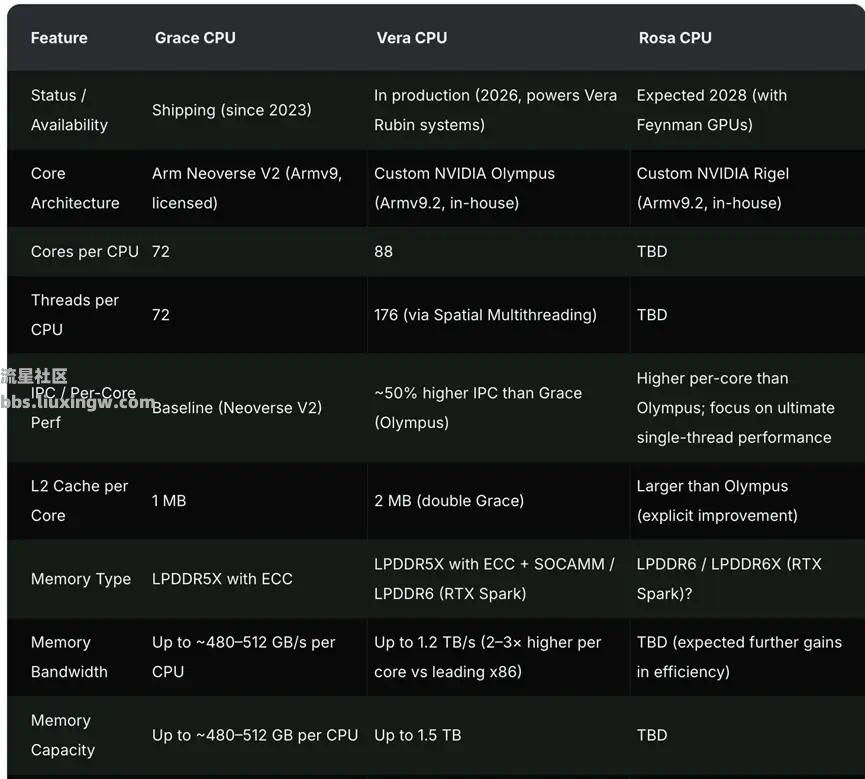Click '2 MB (double Grace)' cell
This screenshot has height=779, width=865.
[449, 500]
